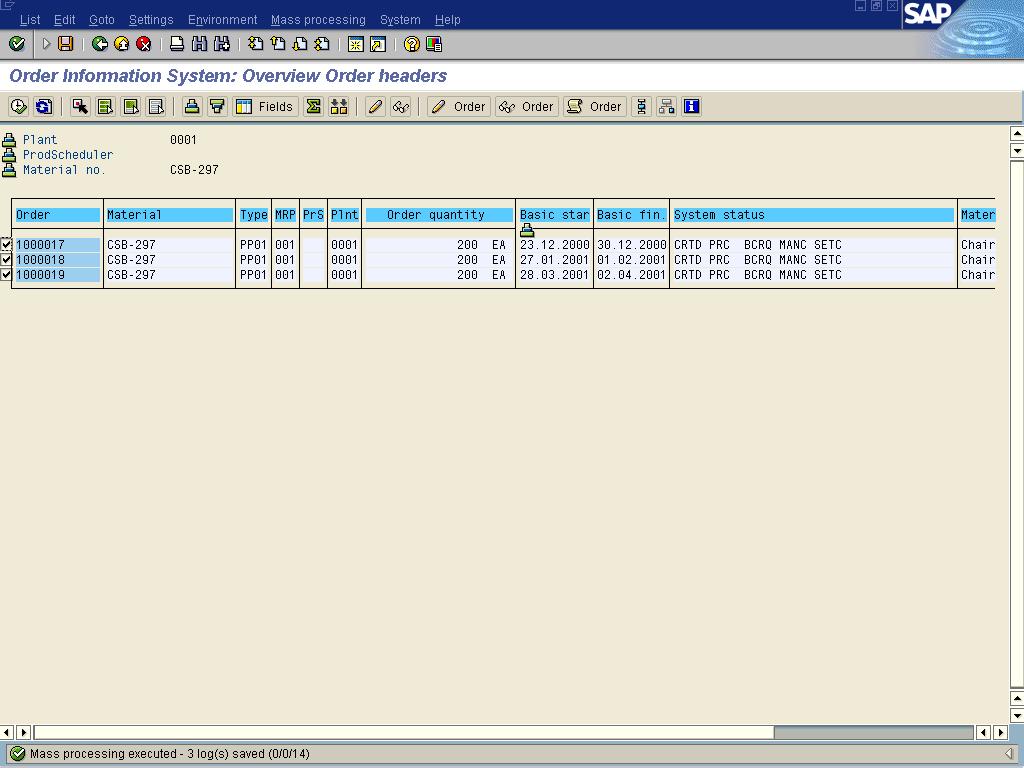This screenshot has height=768, width=1024.
Task: Click the horizontal scrollbar left arrow
Action: pyautogui.click(x=7, y=732)
